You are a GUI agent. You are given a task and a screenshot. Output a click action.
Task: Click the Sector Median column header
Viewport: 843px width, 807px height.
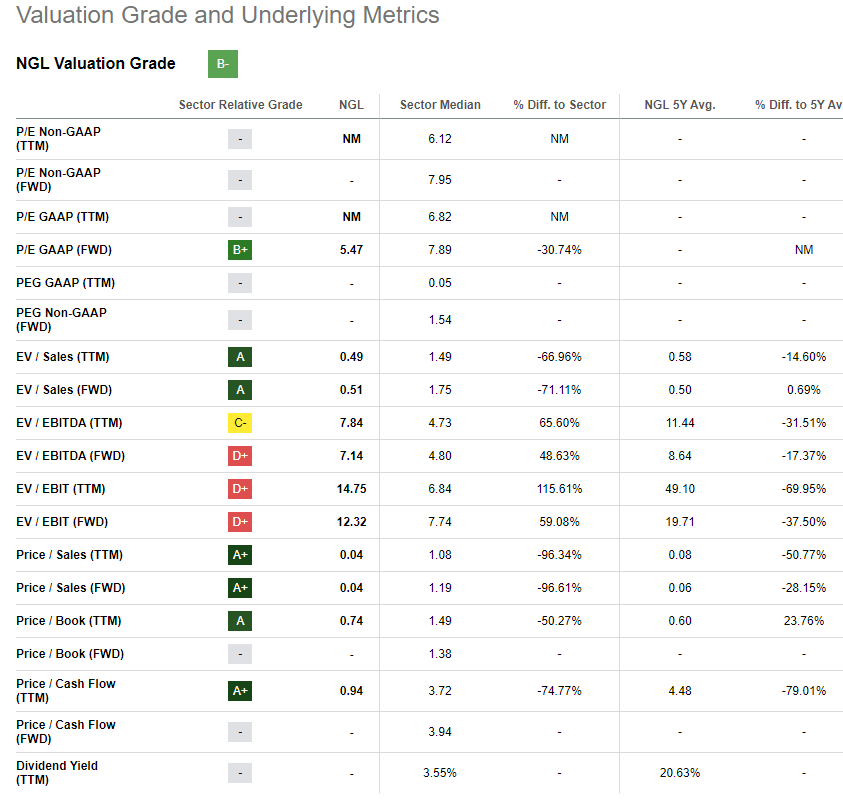(x=440, y=105)
